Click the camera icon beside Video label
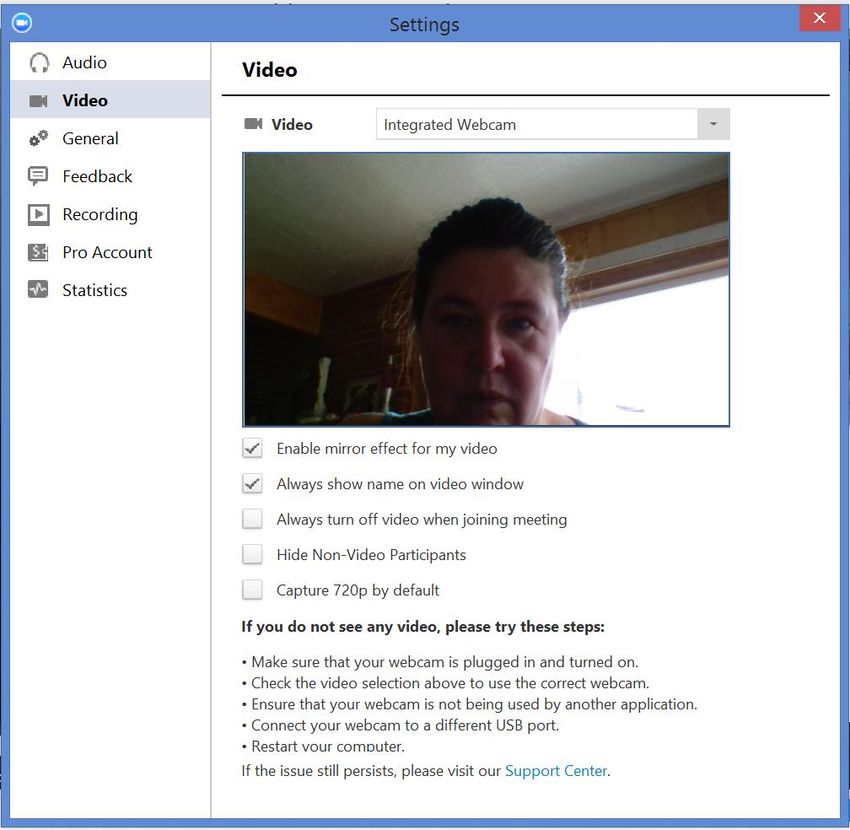Screen dimensions: 850x830 tap(253, 124)
